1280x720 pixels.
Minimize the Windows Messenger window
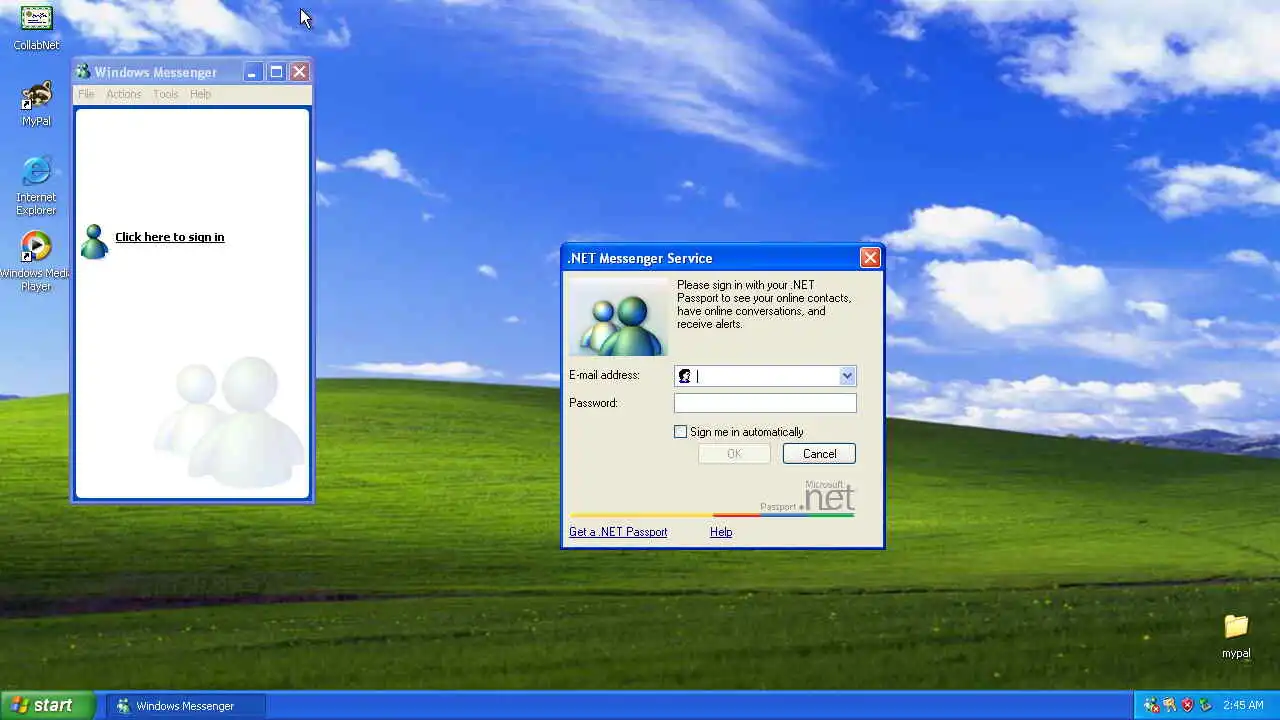[253, 72]
